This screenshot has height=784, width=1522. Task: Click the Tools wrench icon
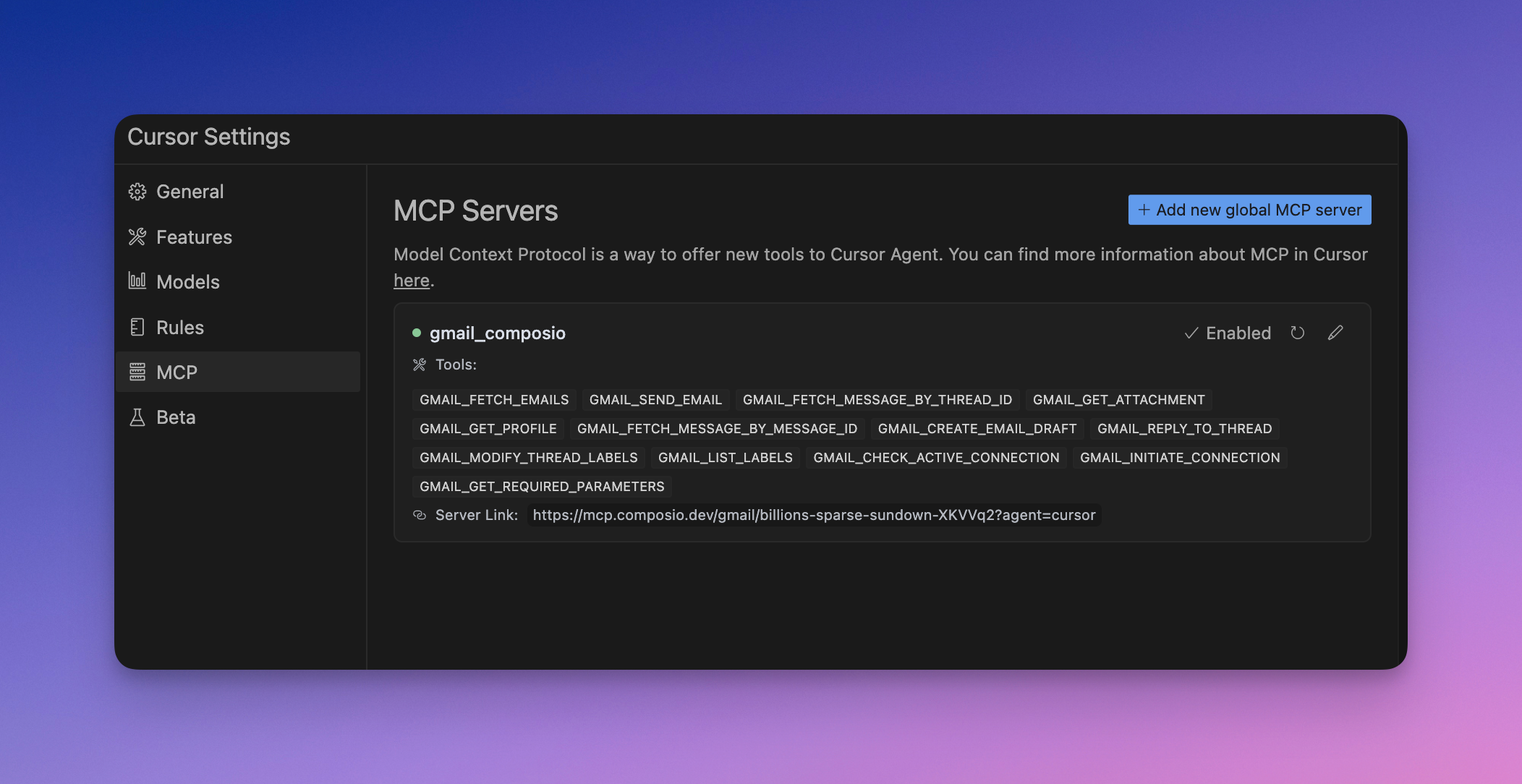point(420,365)
